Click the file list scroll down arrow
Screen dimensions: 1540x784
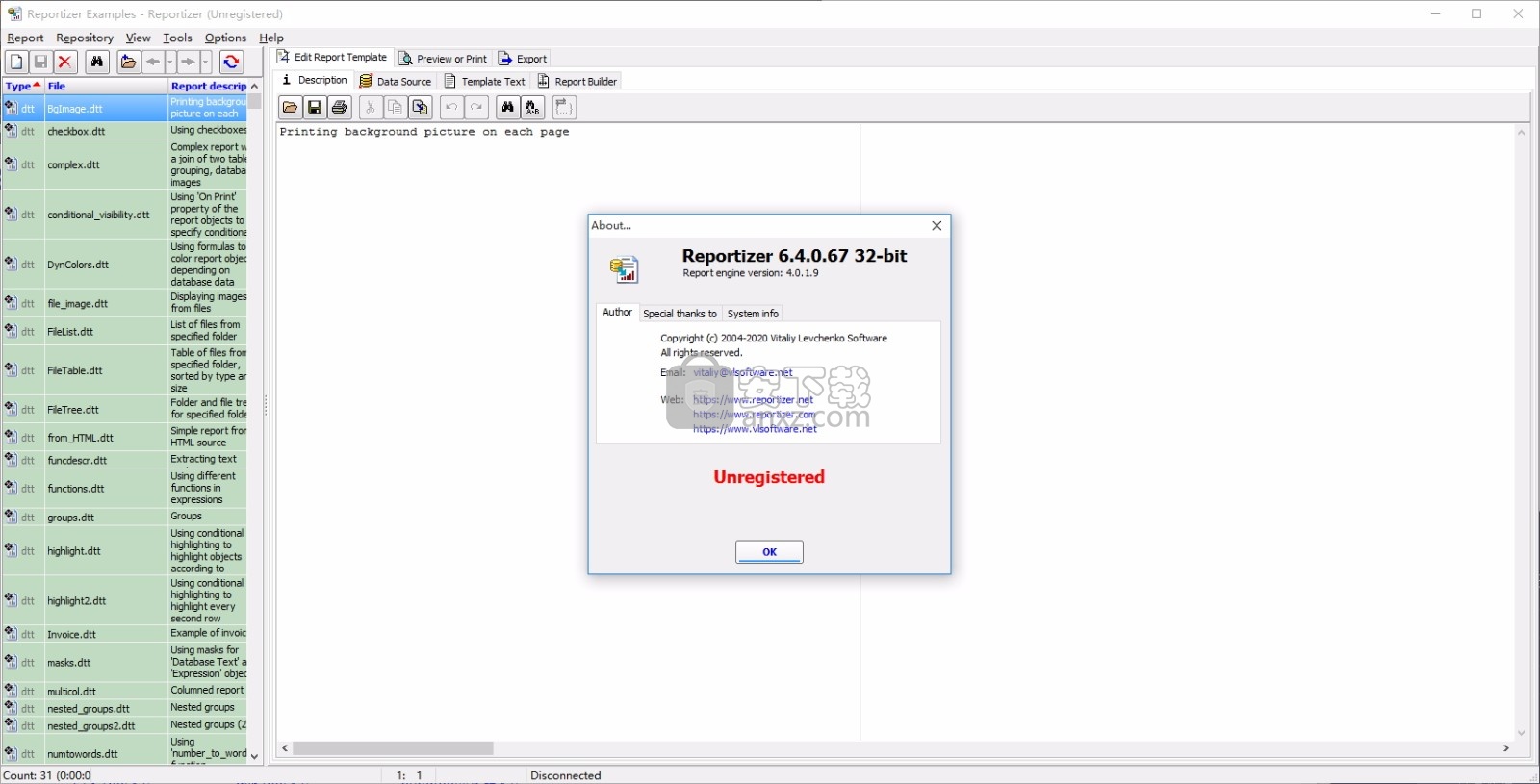click(254, 757)
